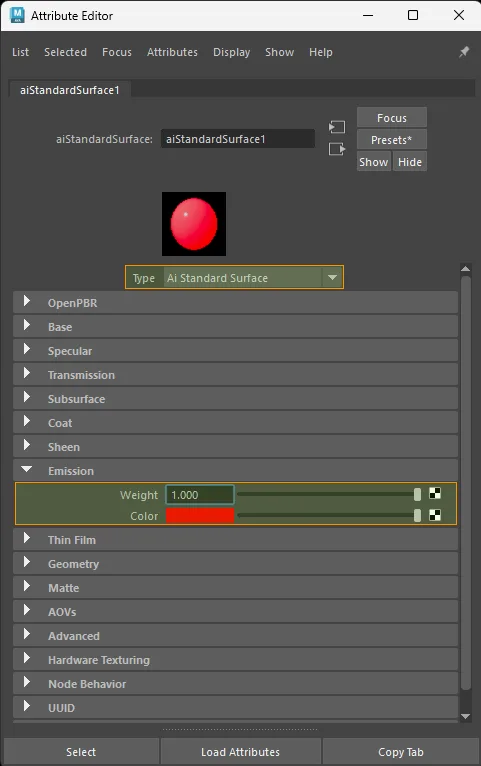Click the Load Attributes button

240,752
